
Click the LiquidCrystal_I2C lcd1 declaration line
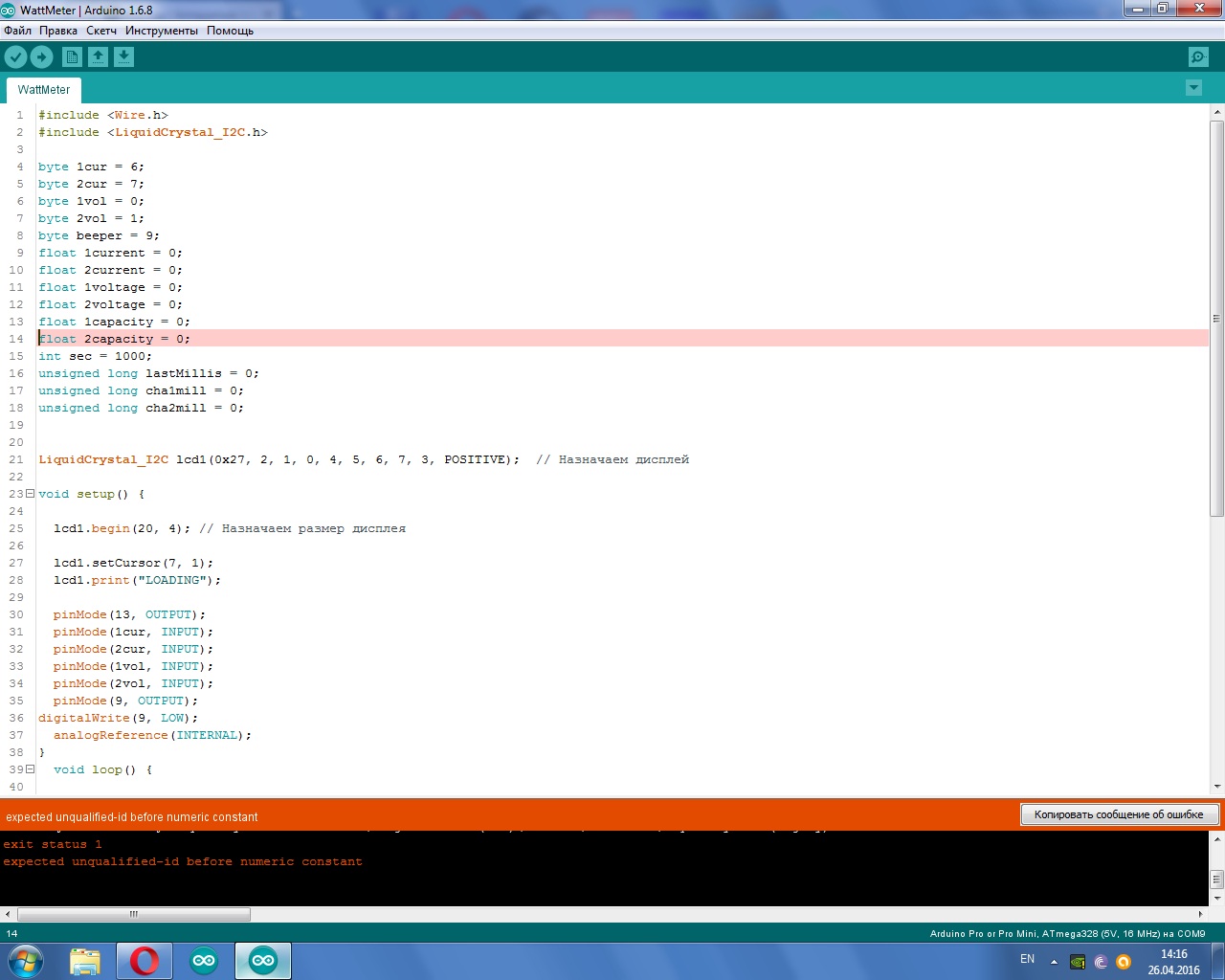click(364, 459)
